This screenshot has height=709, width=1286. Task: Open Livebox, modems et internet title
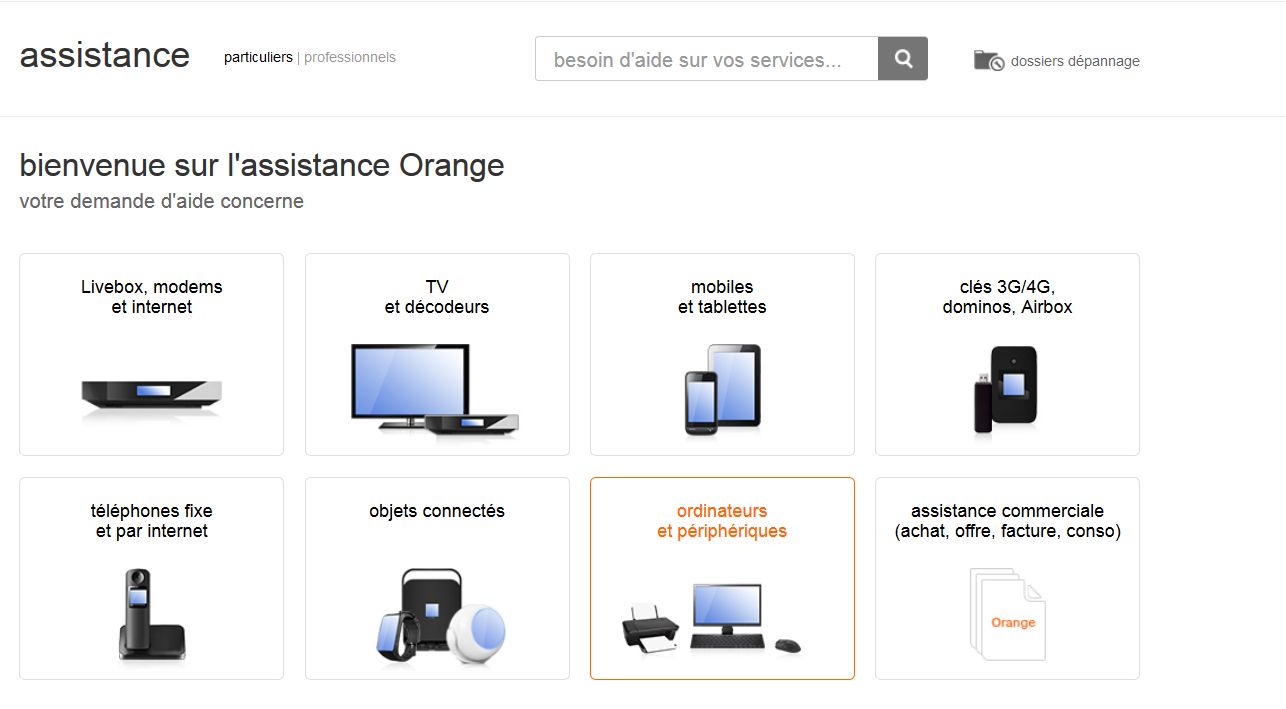(x=152, y=297)
